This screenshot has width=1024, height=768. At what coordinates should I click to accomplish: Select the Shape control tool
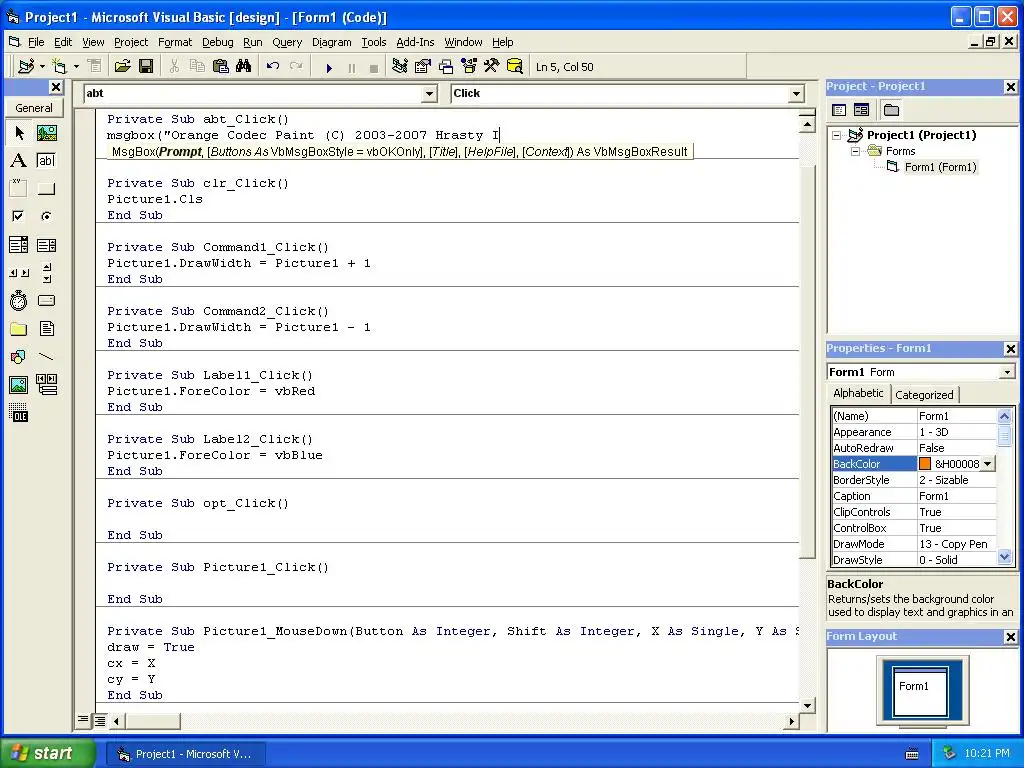click(x=19, y=357)
